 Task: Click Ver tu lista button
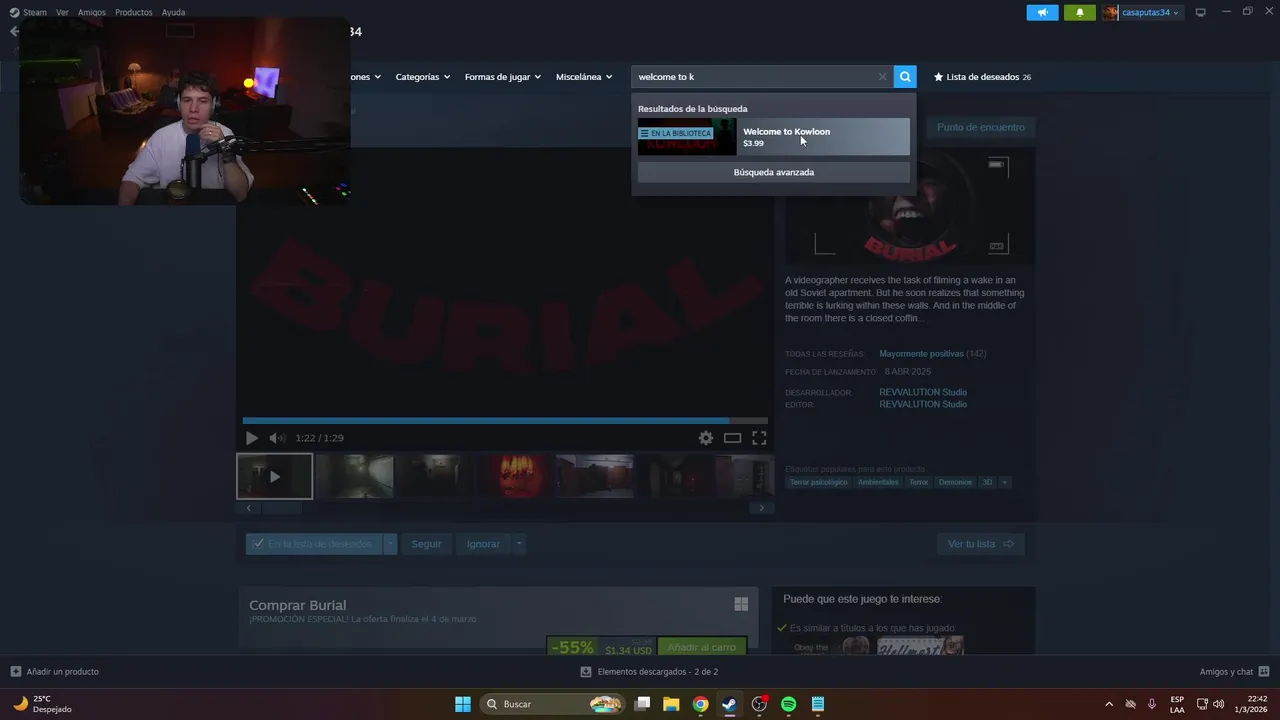tap(980, 544)
